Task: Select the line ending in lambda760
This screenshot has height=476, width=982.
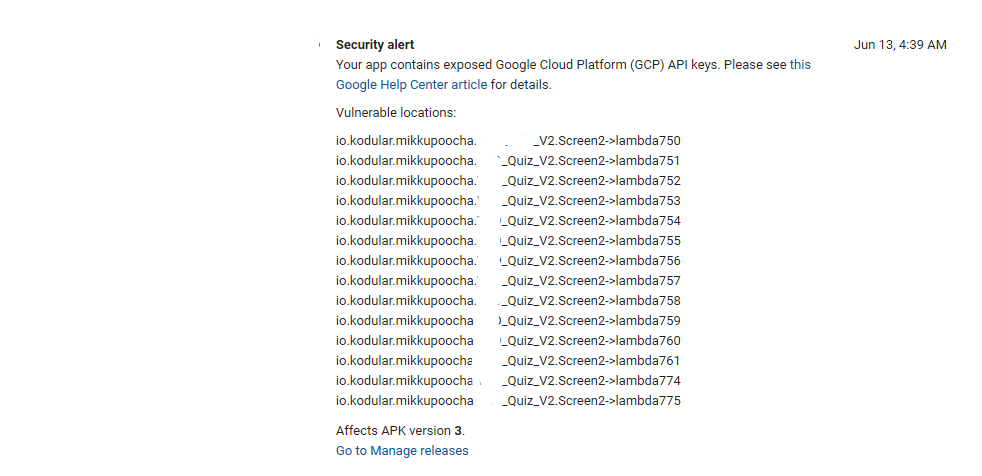Action: click(508, 341)
